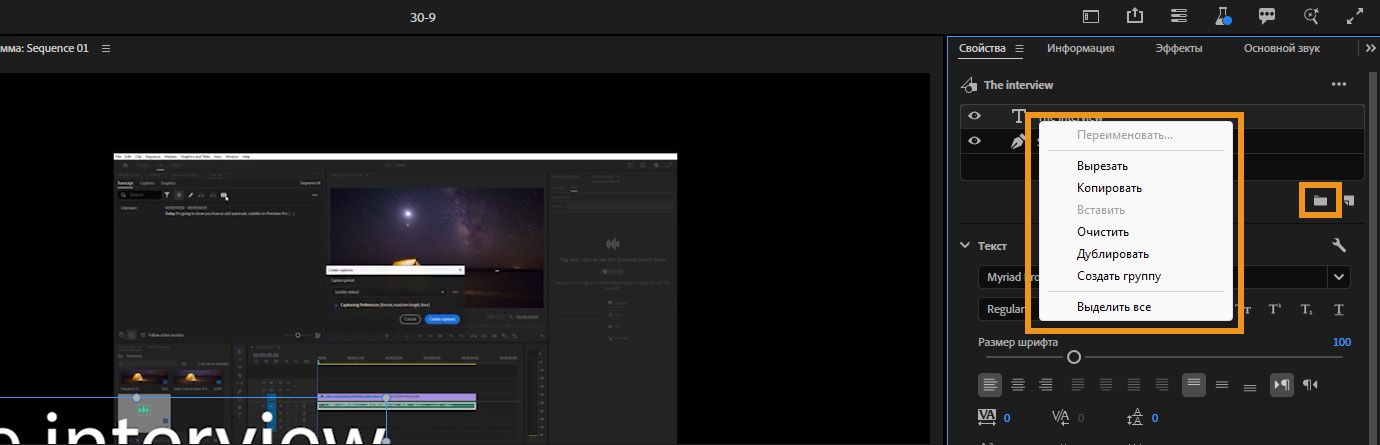Open the Myriad font family dropdown arrow
Screen dimensions: 1380x445
[1338, 277]
